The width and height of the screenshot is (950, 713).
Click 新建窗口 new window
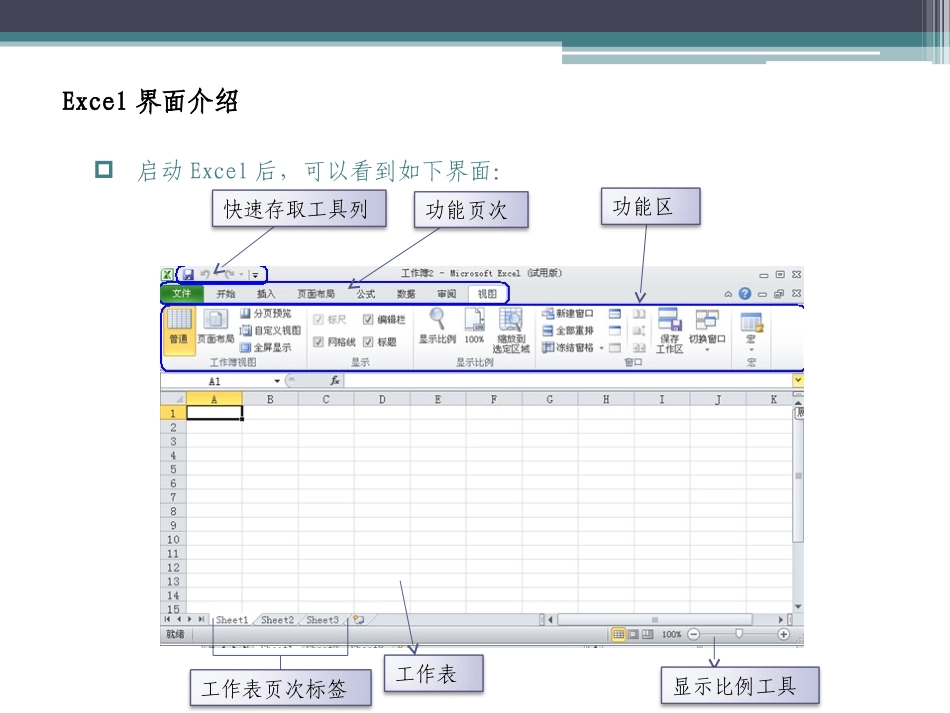tap(568, 313)
